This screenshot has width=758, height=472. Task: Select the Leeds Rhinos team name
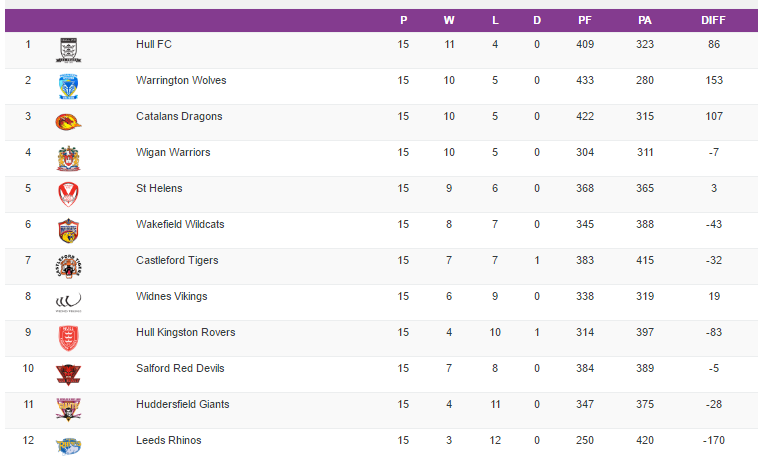coord(169,440)
